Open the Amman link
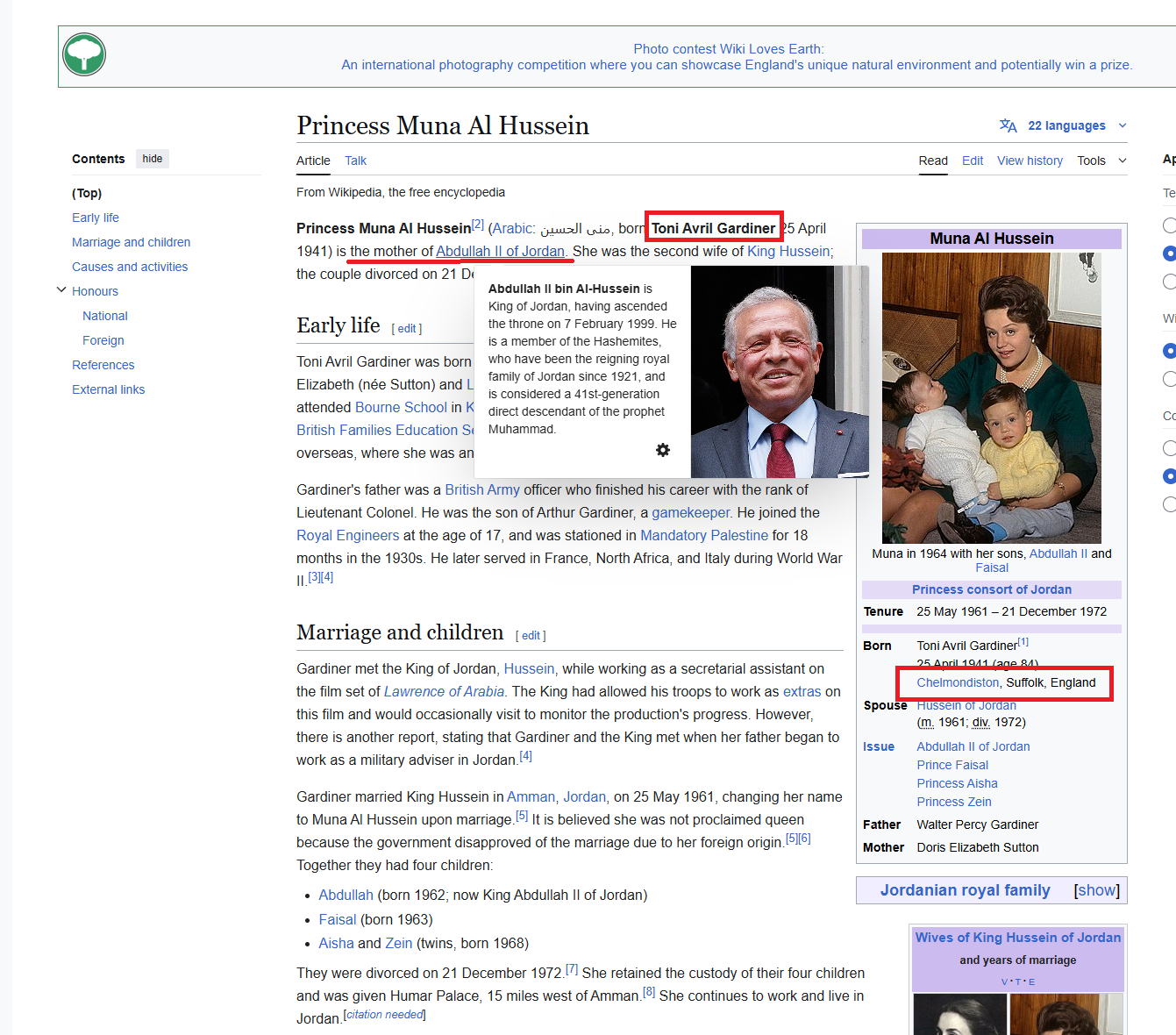This screenshot has width=1176, height=1035. [531, 796]
